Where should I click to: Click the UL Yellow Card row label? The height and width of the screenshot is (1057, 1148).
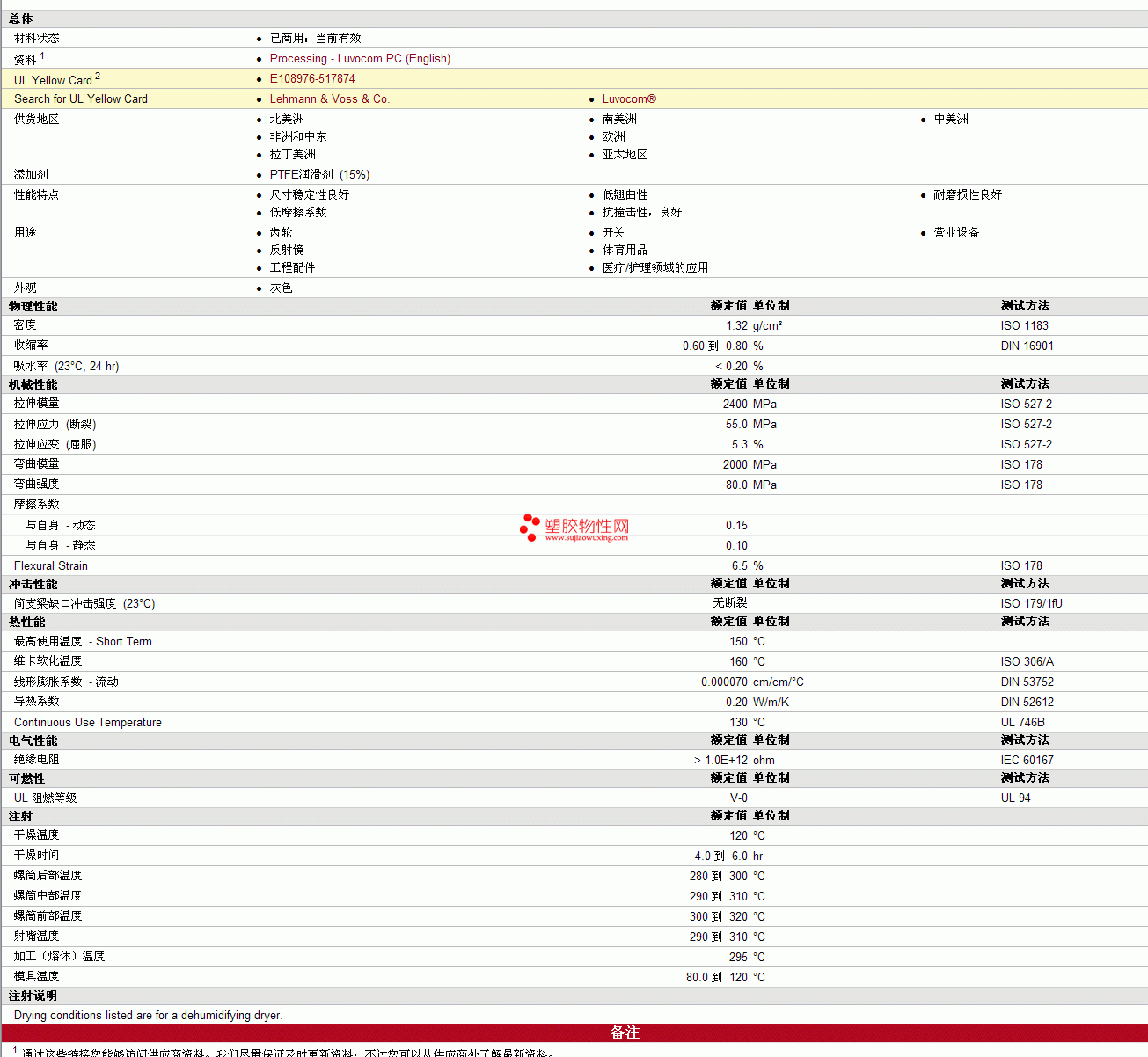(x=57, y=78)
